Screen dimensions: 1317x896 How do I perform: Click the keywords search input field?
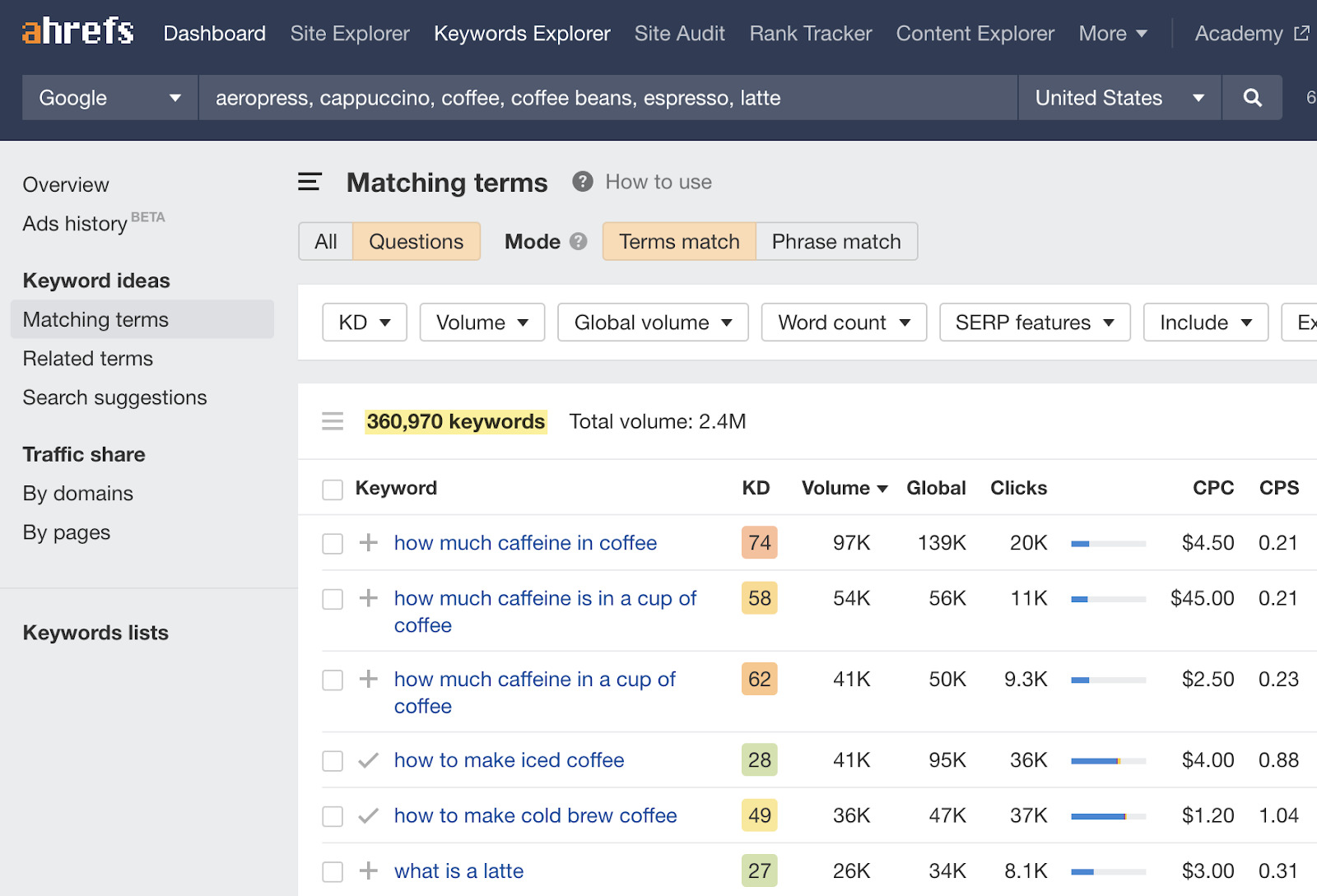[x=607, y=98]
